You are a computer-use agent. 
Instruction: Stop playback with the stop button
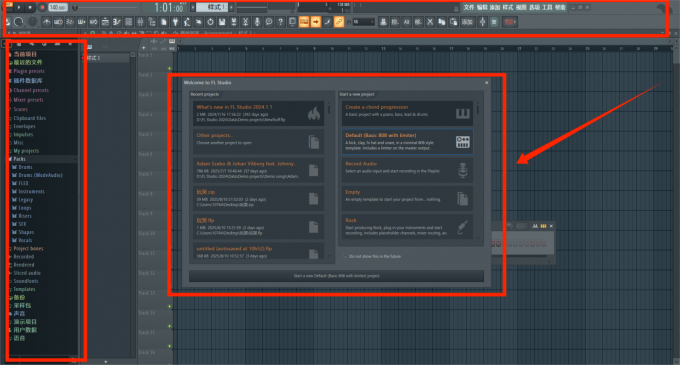[30, 7]
